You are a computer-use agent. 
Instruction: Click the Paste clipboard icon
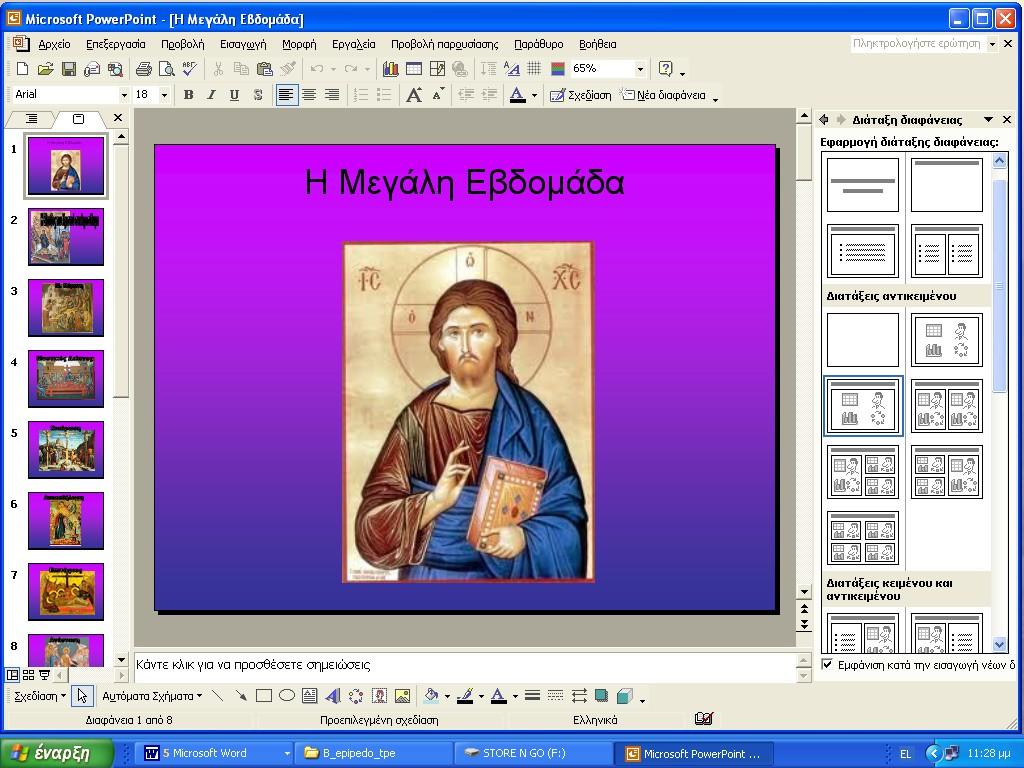[x=264, y=69]
